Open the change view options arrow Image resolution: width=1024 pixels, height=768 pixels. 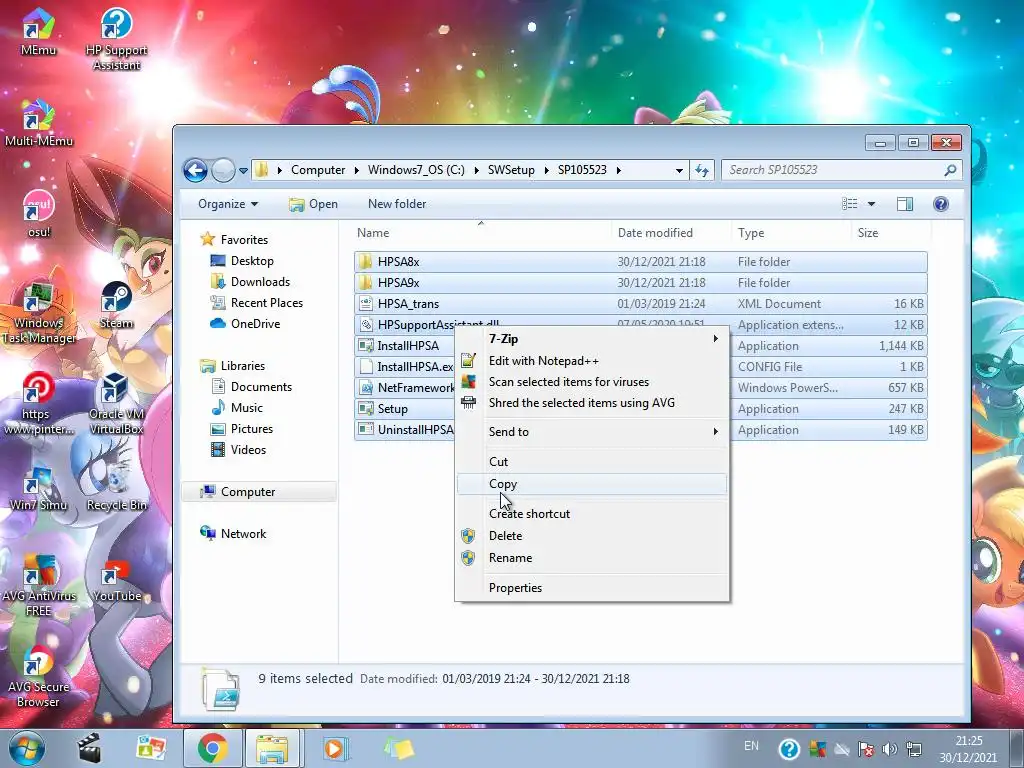pyautogui.click(x=871, y=204)
